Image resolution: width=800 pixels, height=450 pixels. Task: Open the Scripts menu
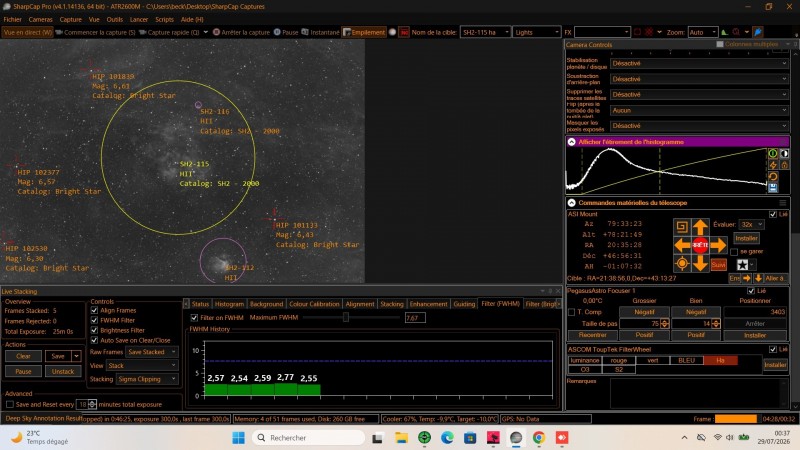(164, 19)
